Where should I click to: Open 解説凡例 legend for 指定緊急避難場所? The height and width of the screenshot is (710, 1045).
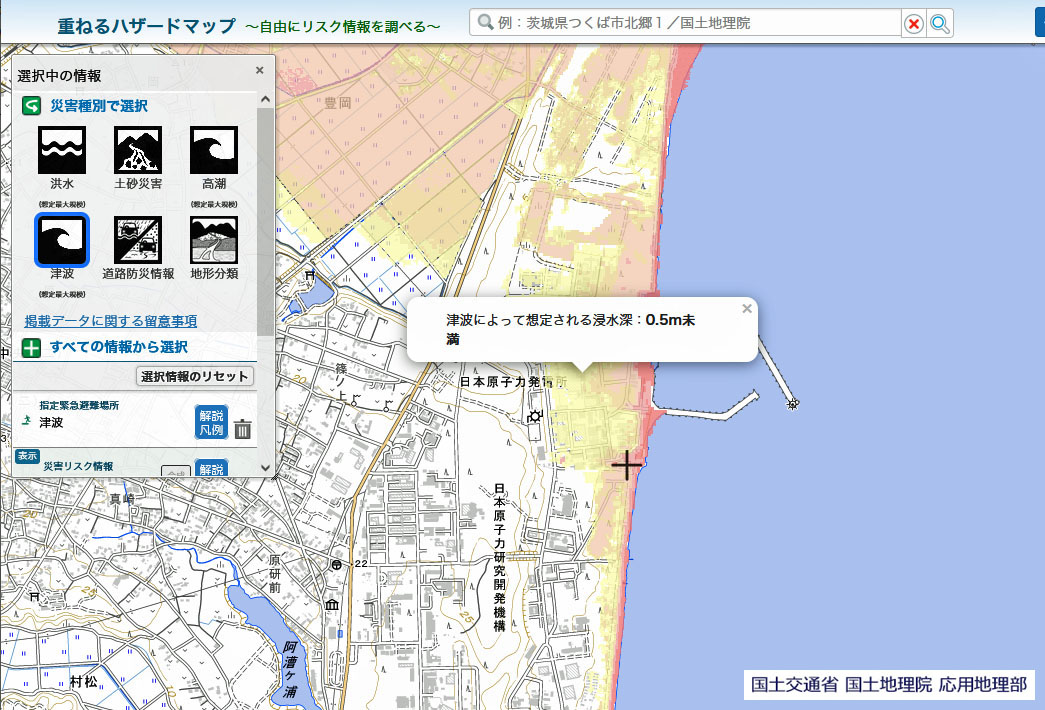(211, 423)
